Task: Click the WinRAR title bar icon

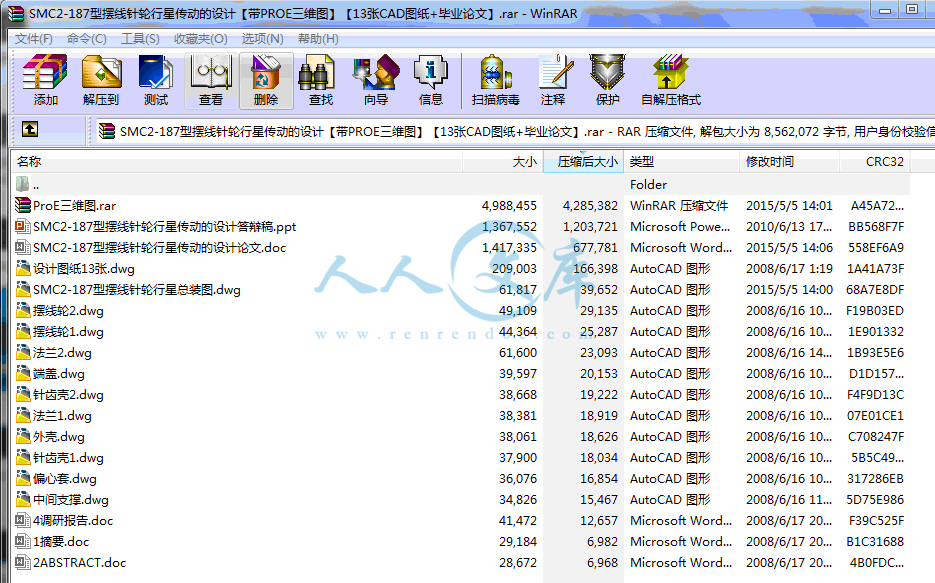Action: (16, 13)
